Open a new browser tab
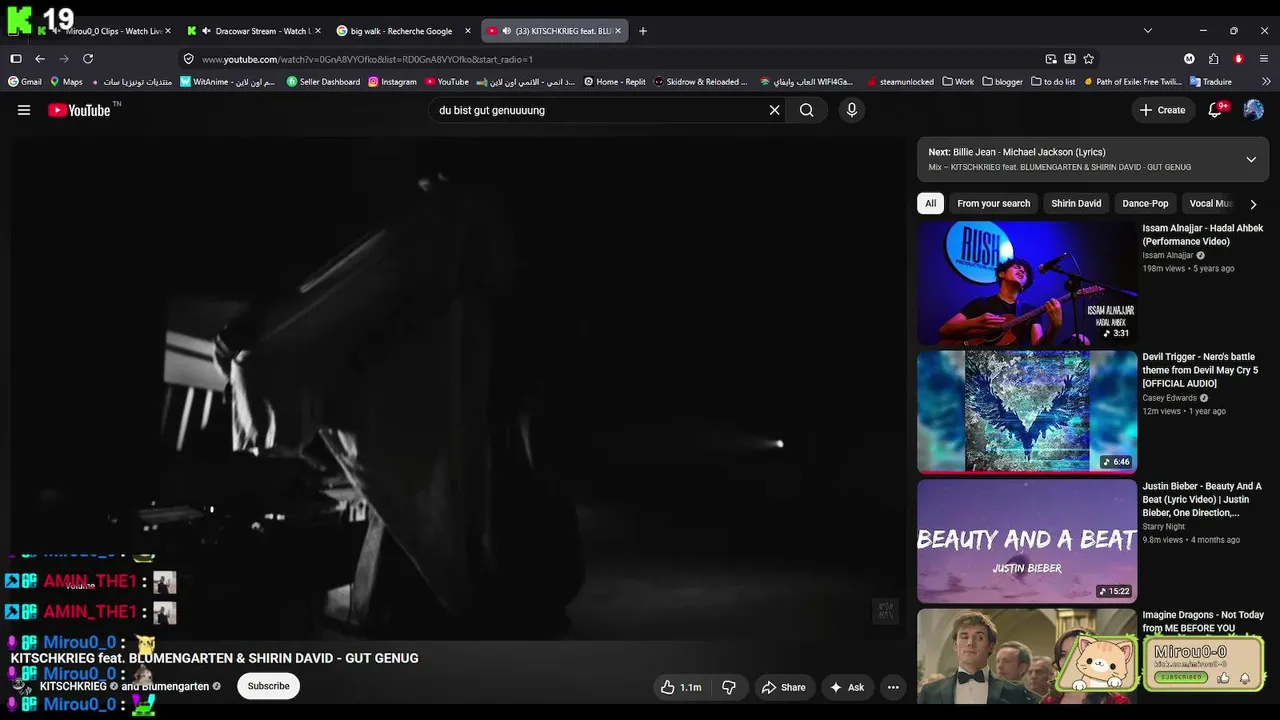 tap(643, 31)
